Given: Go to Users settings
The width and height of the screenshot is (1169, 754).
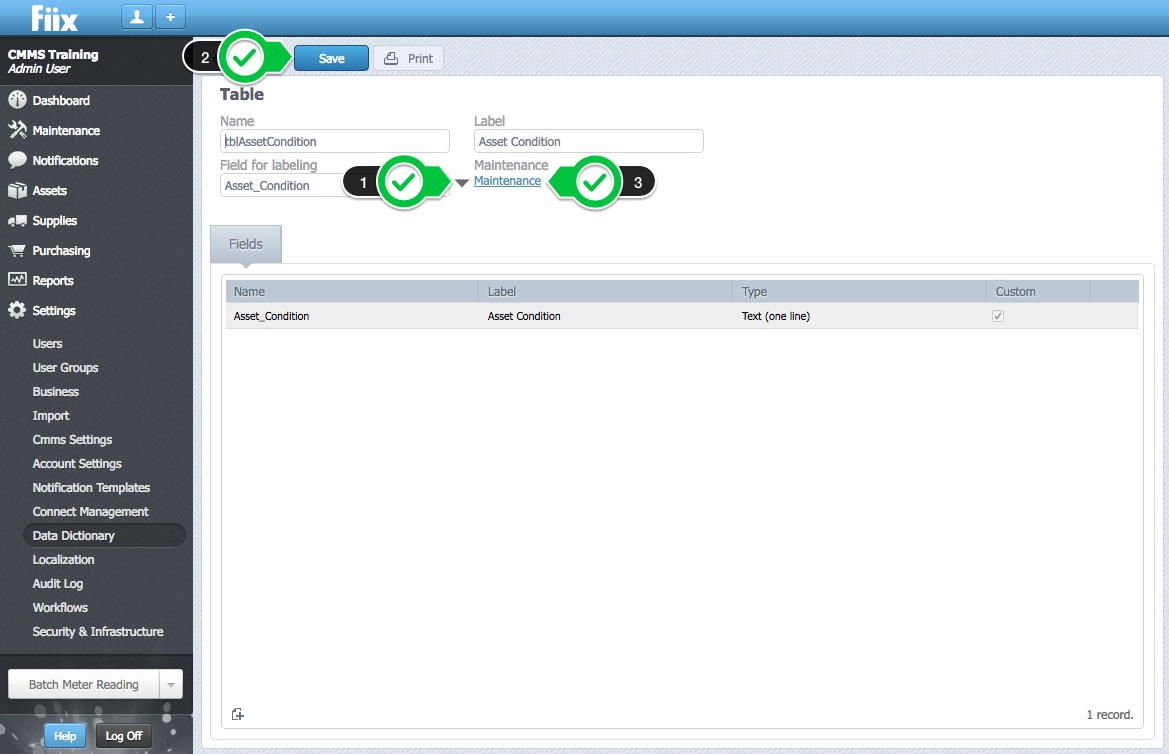Looking at the screenshot, I should click(48, 344).
